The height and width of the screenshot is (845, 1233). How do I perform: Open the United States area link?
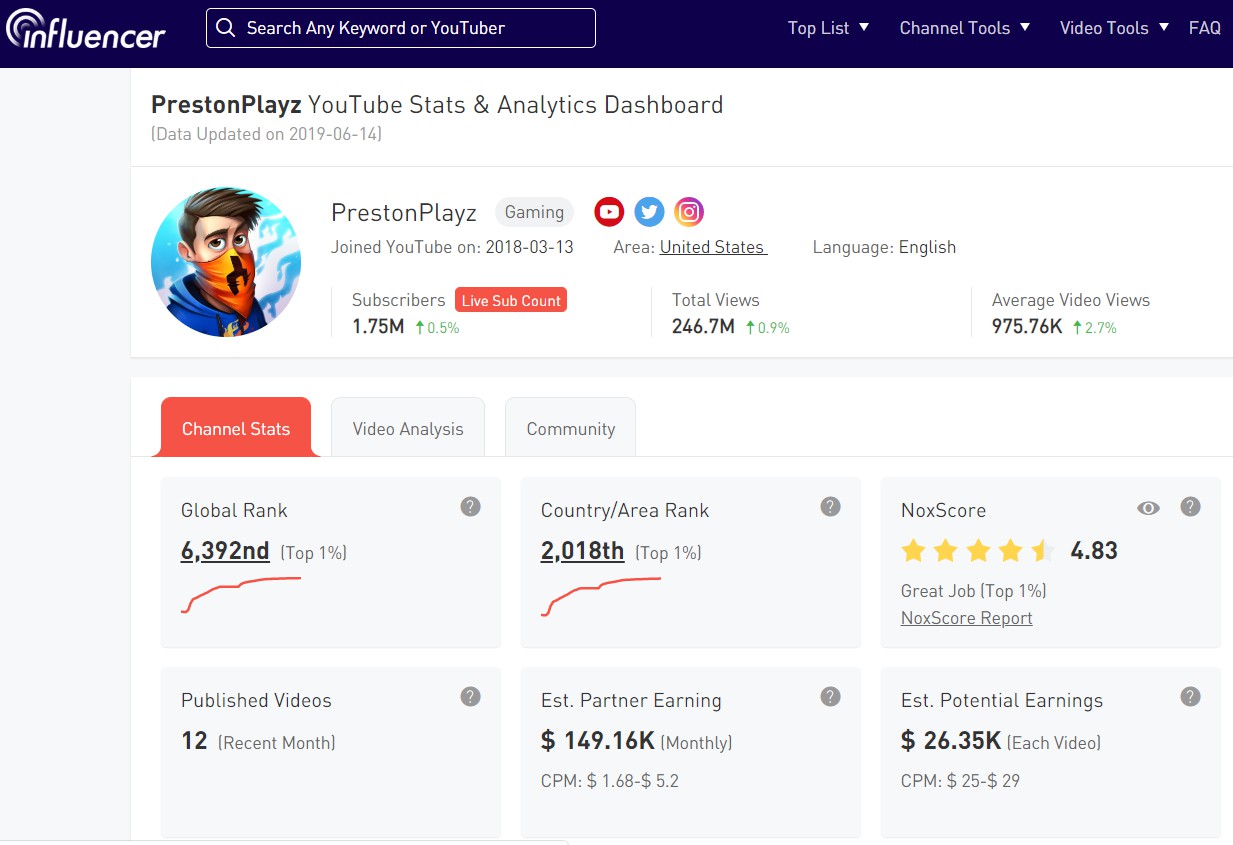tap(713, 247)
